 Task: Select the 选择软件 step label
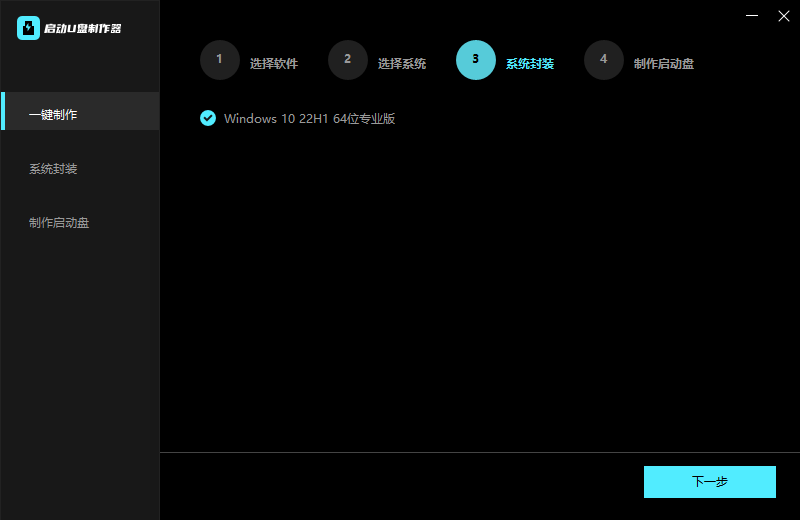tap(274, 63)
